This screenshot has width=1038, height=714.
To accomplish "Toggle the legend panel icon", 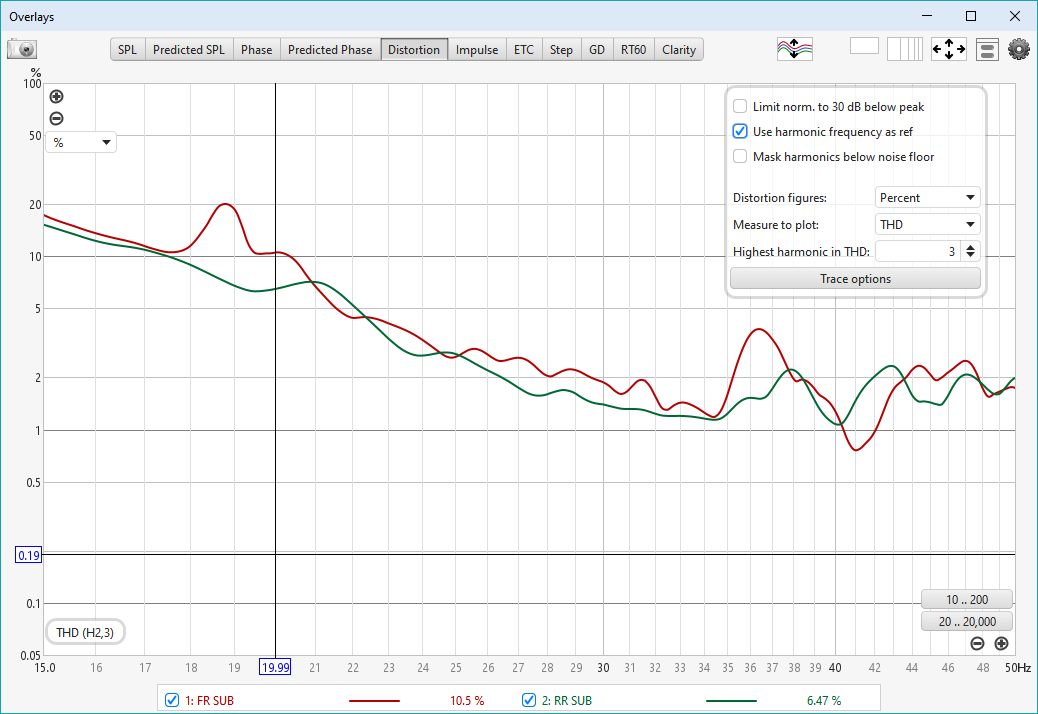I will pyautogui.click(x=987, y=50).
